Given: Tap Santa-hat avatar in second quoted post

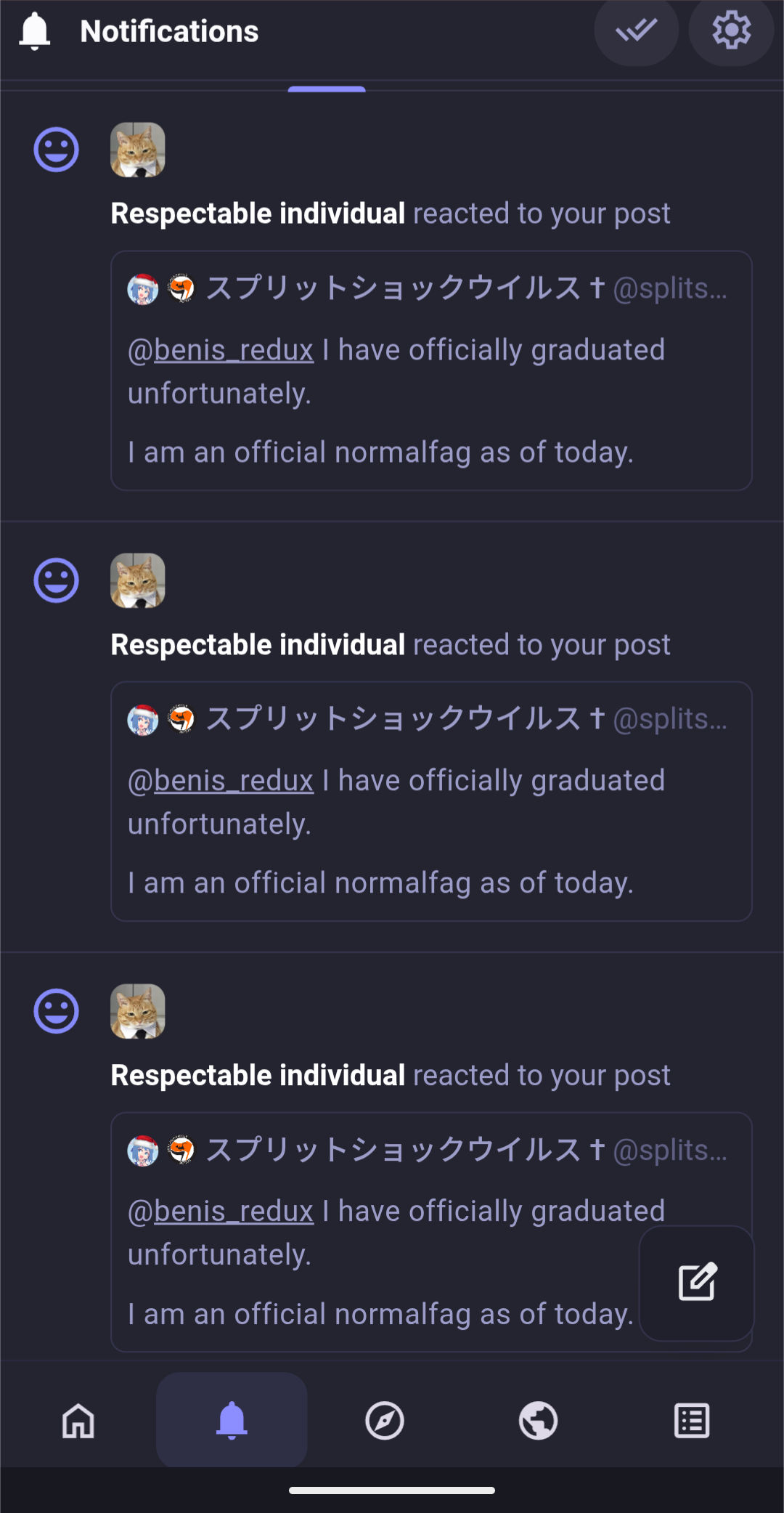Looking at the screenshot, I should (x=143, y=719).
